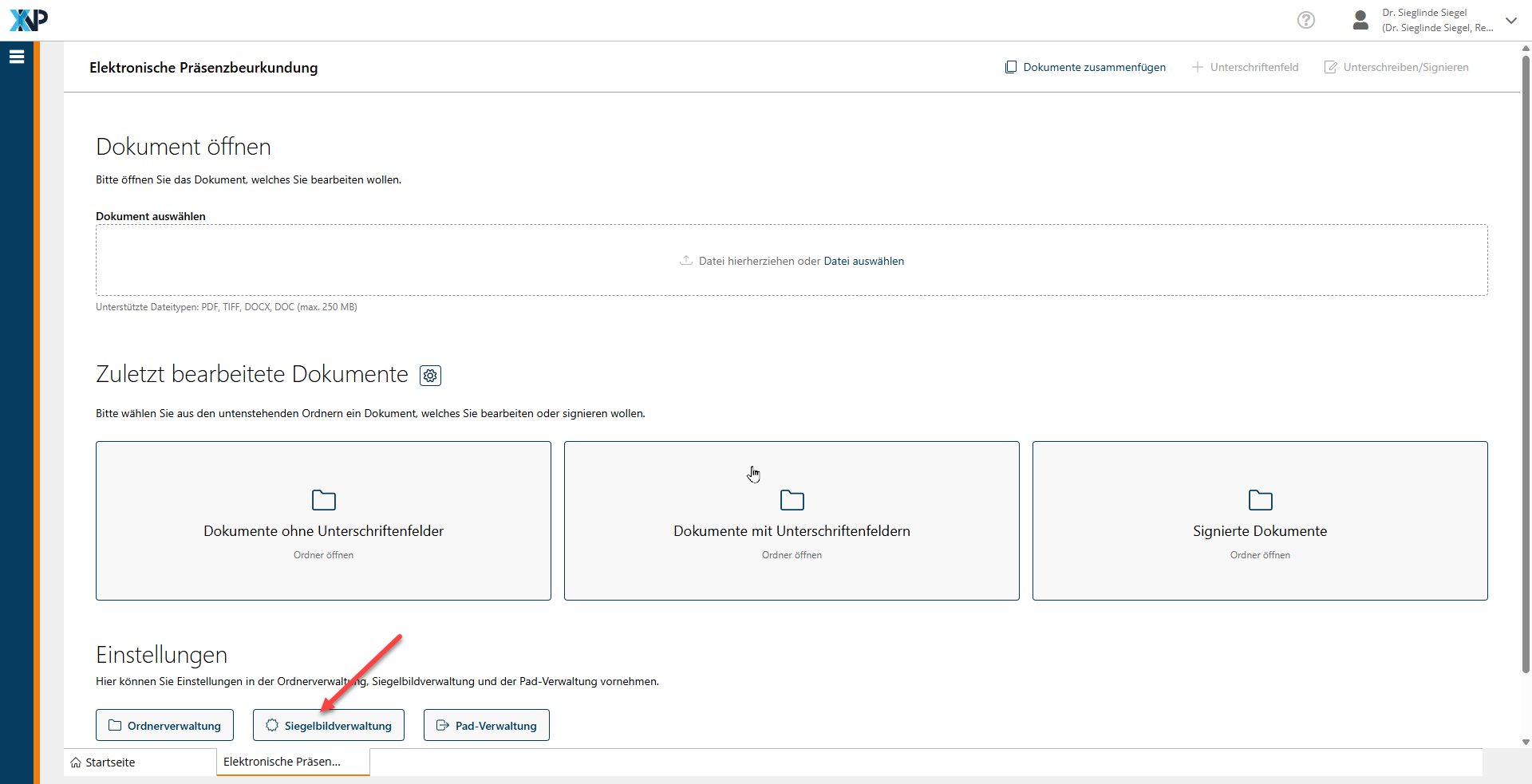The image size is (1532, 784).
Task: Click the user profile avatar icon
Action: pos(1360,20)
